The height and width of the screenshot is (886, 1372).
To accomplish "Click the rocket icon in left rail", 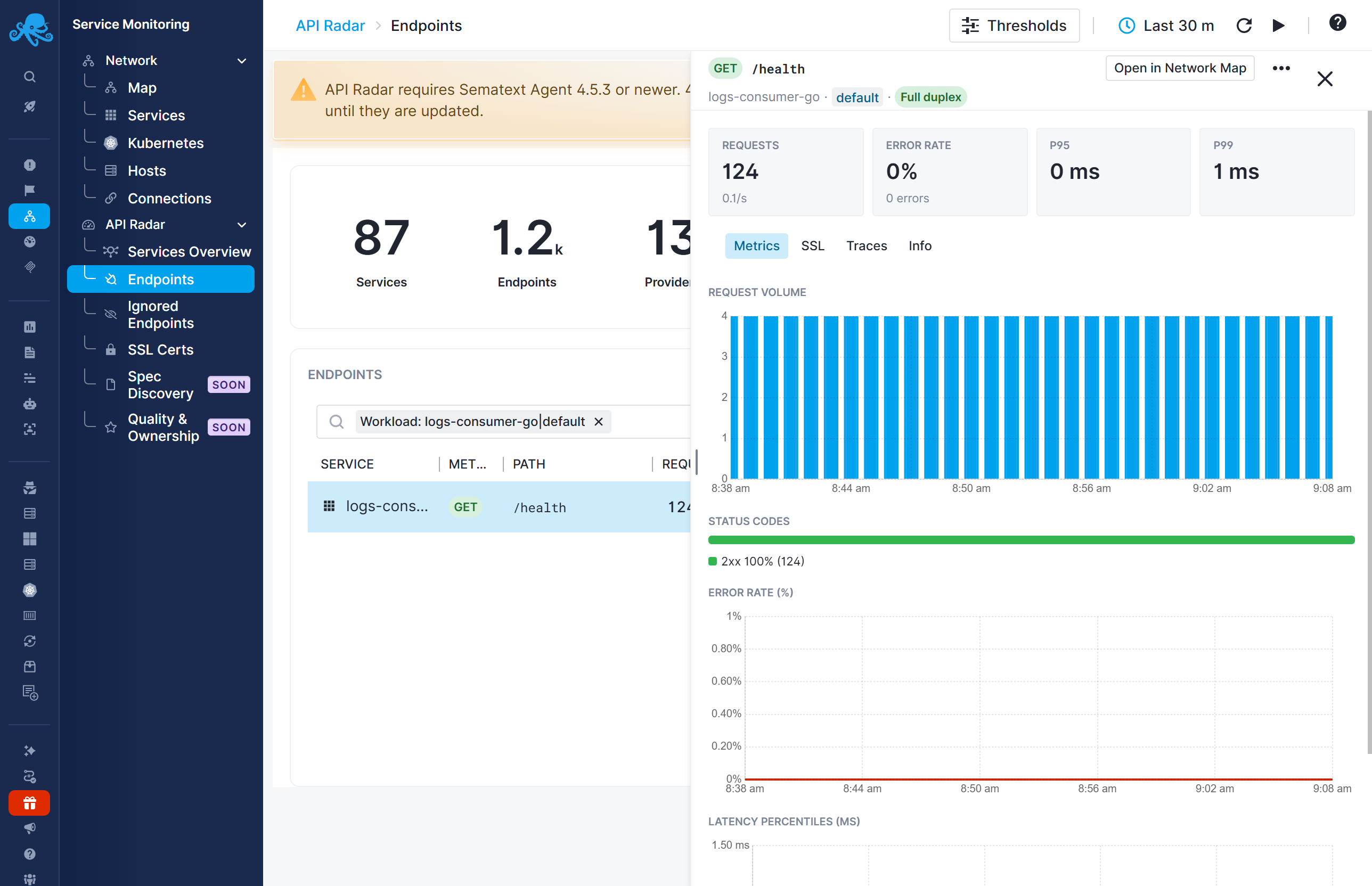I will click(x=30, y=106).
